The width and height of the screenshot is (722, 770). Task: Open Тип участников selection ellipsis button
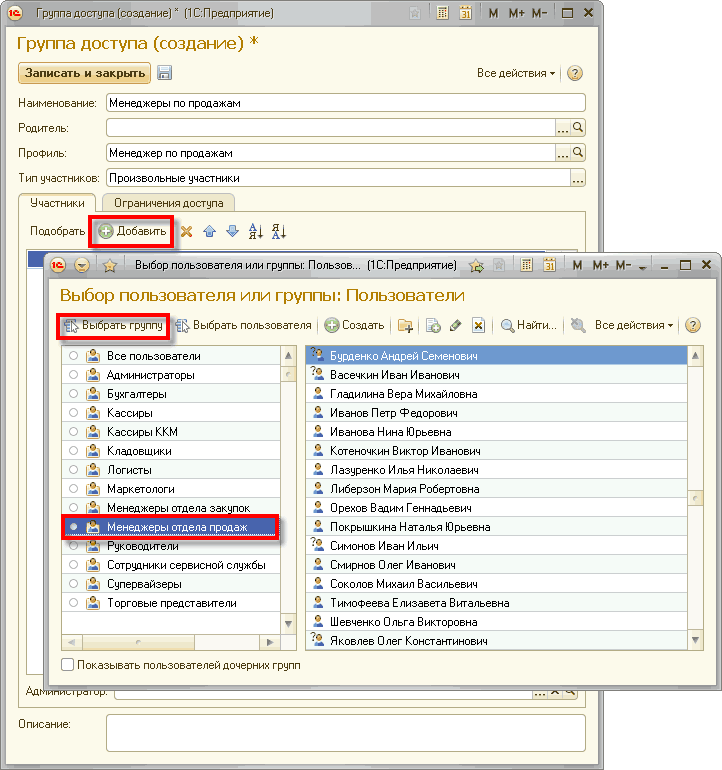coord(577,178)
